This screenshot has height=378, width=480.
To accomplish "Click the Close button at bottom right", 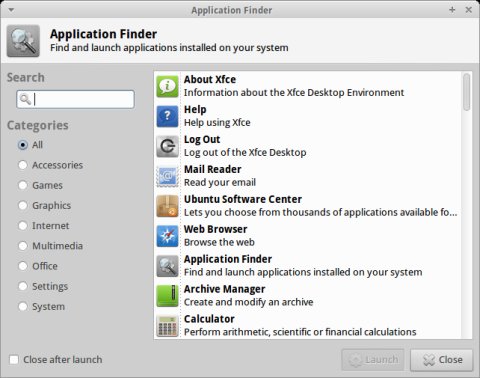I will (442, 360).
